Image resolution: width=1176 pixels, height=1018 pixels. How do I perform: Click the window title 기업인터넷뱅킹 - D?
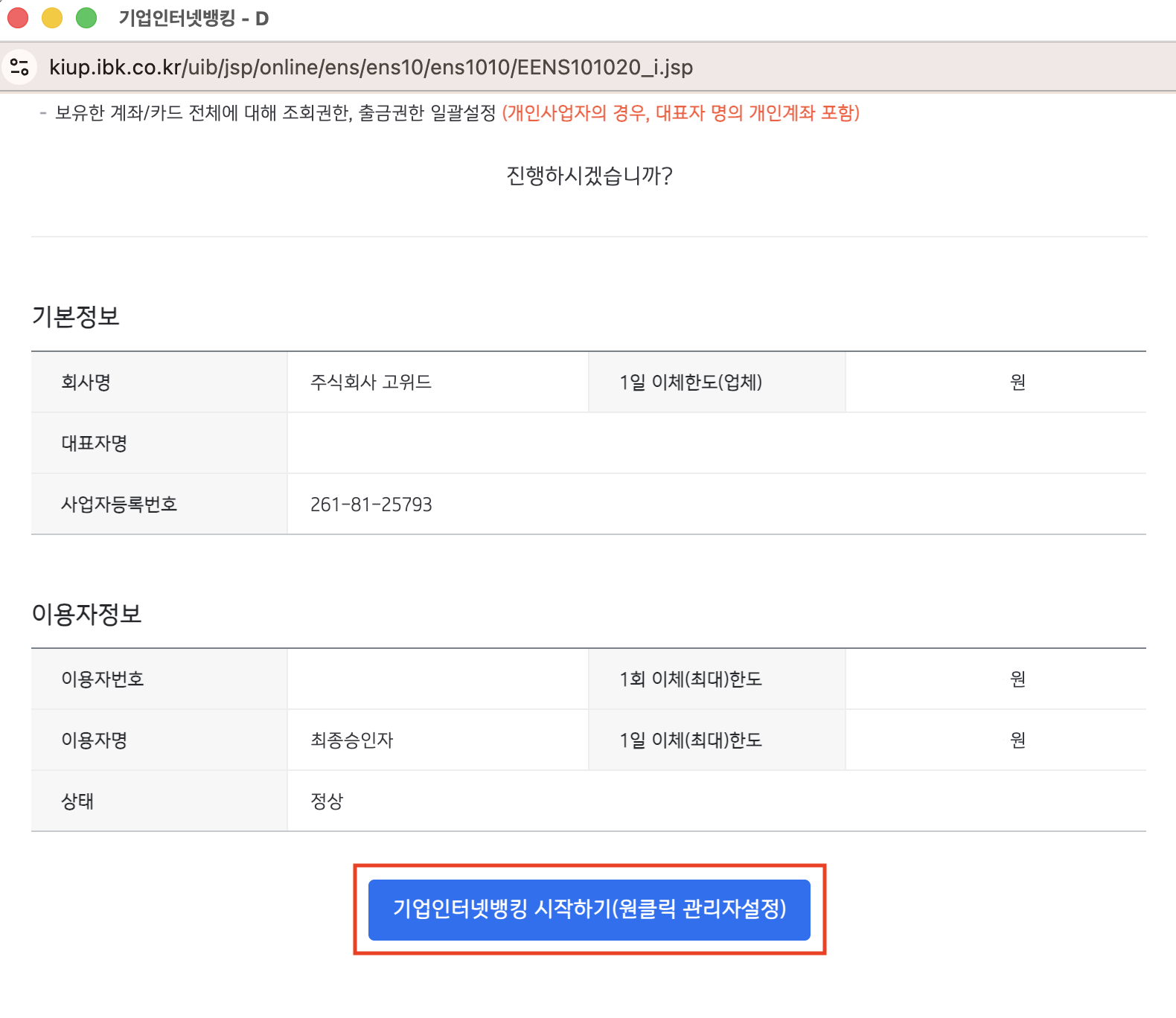[194, 19]
